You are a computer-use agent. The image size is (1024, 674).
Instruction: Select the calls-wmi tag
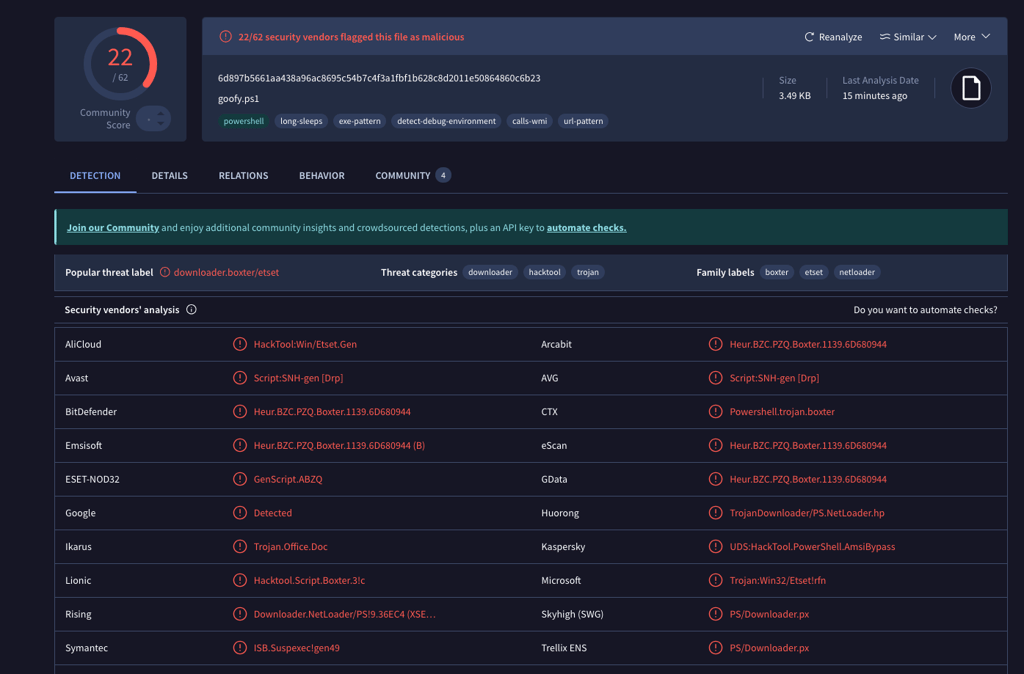[x=530, y=121]
